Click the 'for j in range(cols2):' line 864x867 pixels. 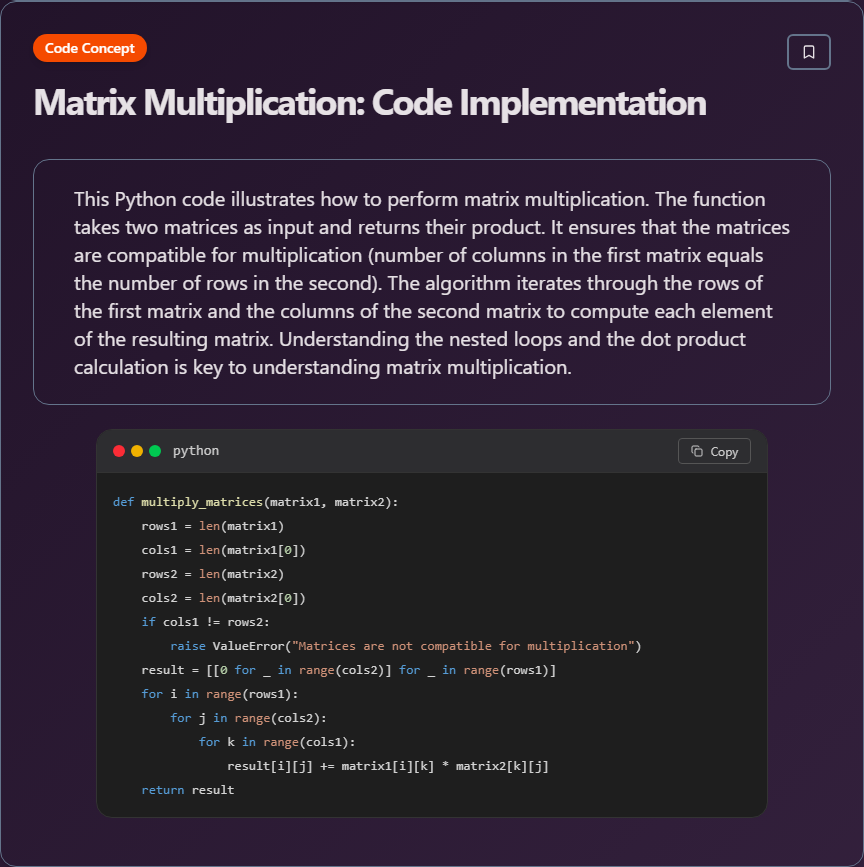[249, 718]
